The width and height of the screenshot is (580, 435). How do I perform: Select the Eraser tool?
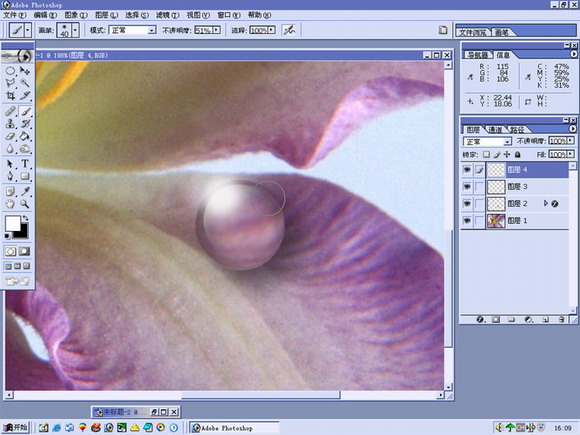click(10, 136)
